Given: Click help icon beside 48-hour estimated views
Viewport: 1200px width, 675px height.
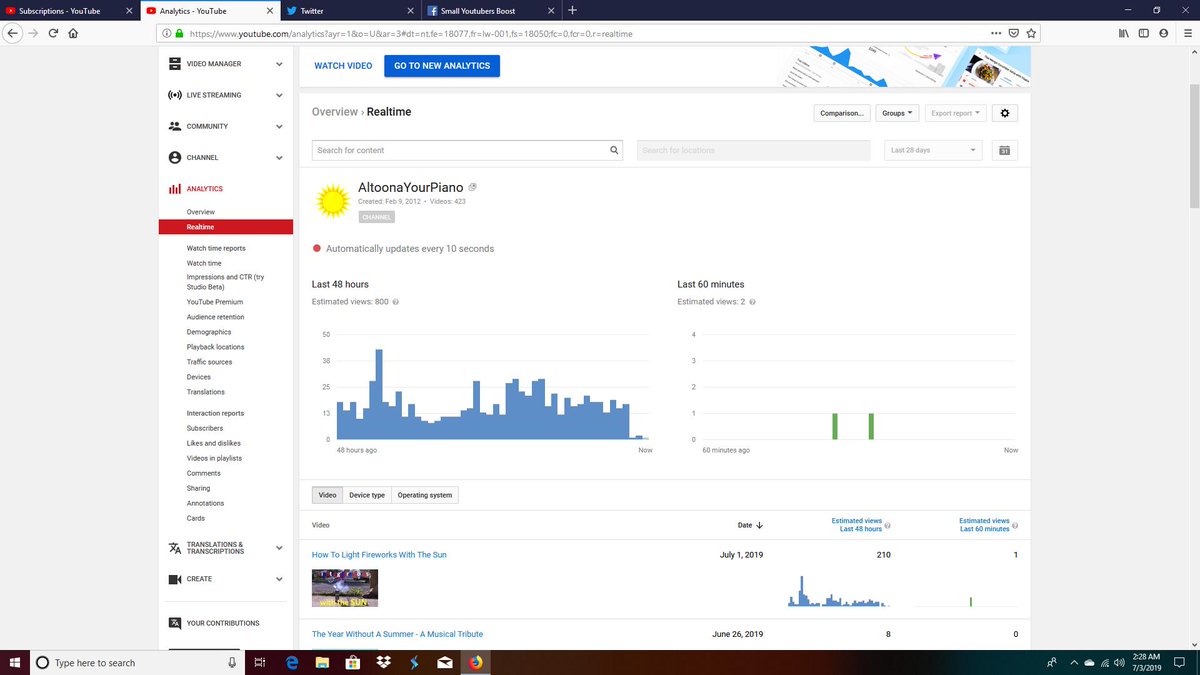Looking at the screenshot, I should pos(396,302).
